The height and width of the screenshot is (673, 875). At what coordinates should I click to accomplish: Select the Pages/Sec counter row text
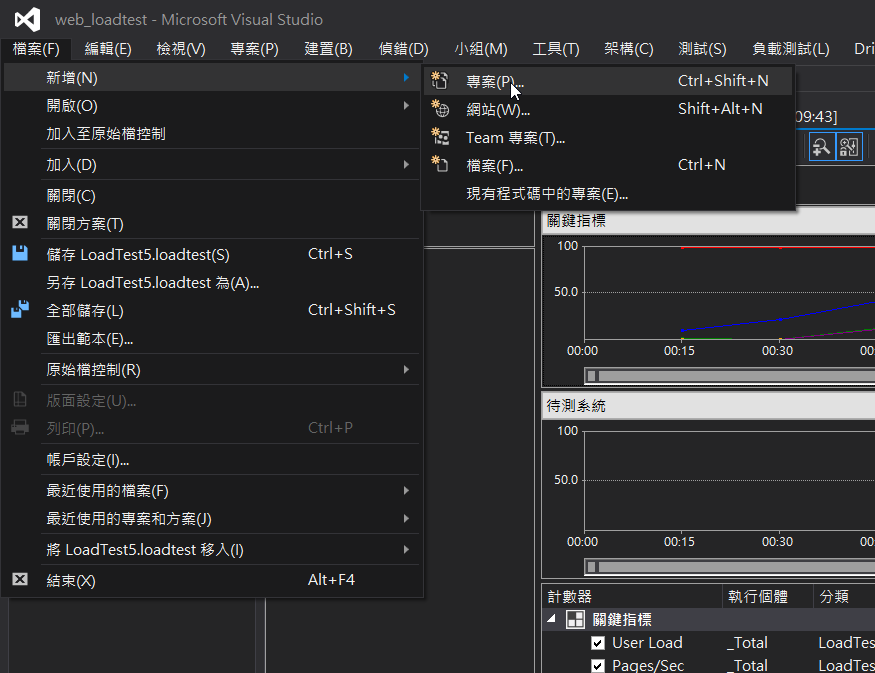click(x=648, y=666)
